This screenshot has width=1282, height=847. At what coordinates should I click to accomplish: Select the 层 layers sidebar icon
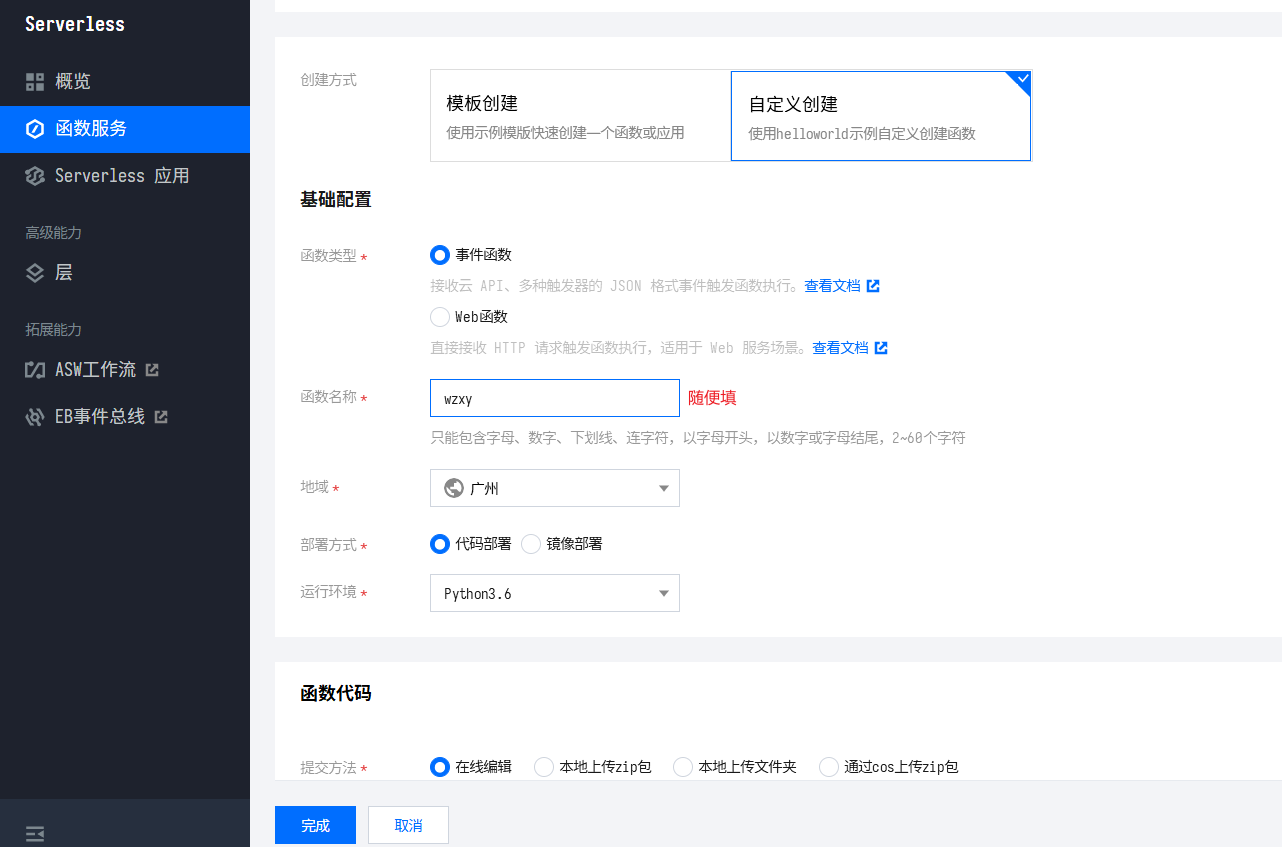click(36, 272)
